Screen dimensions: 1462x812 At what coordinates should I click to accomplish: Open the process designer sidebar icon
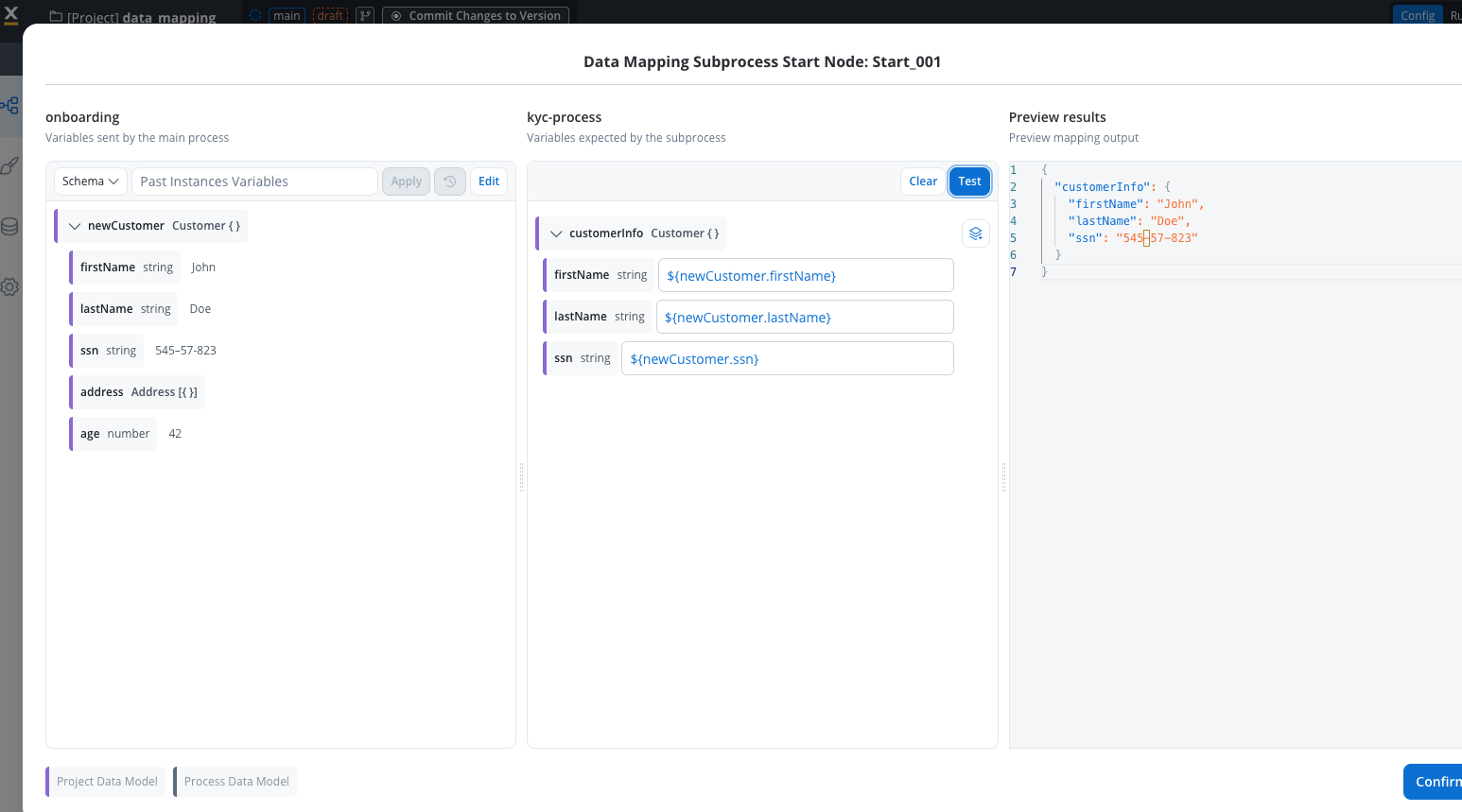click(x=10, y=106)
